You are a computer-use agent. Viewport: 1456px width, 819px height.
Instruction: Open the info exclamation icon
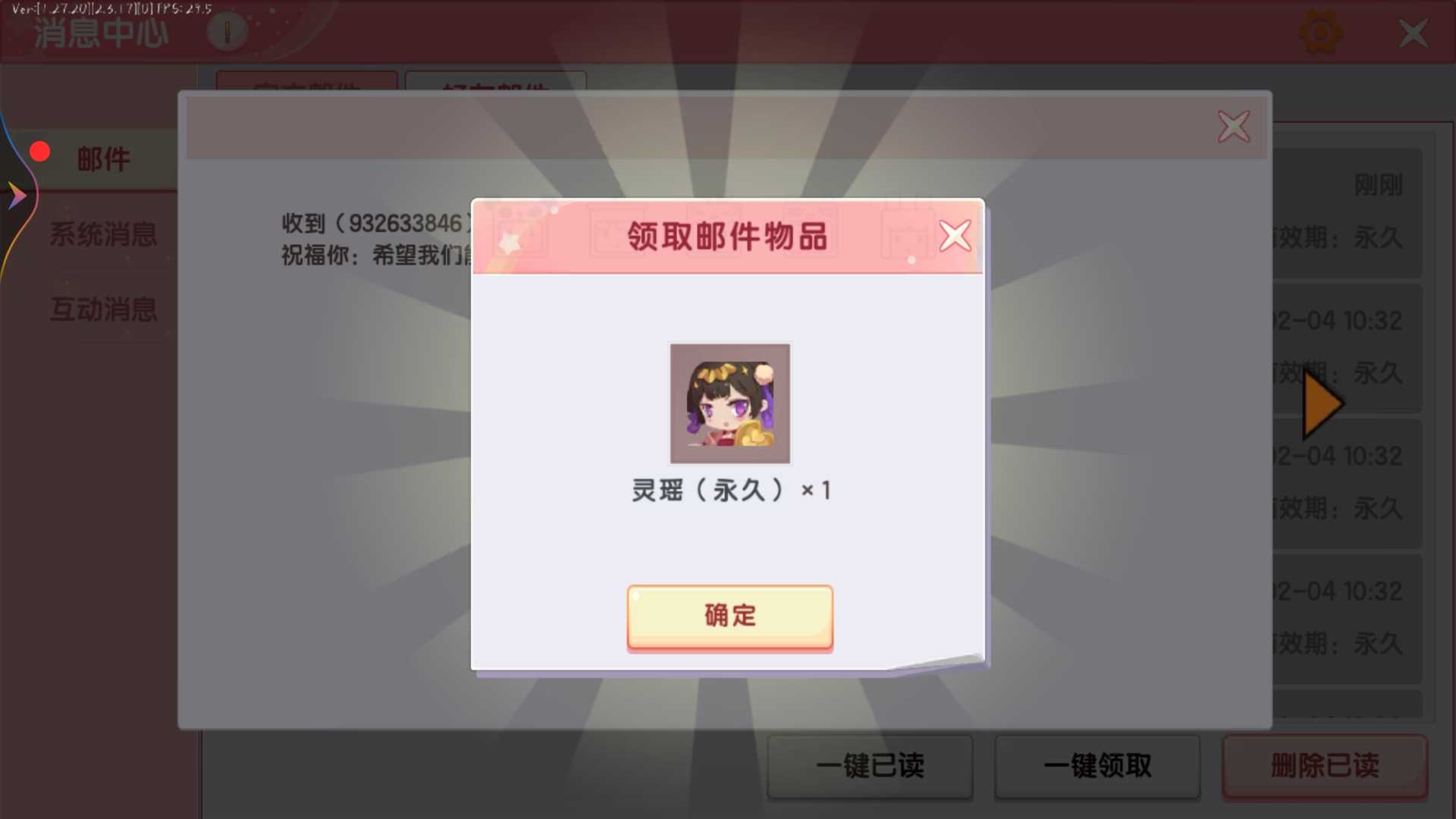pyautogui.click(x=227, y=32)
